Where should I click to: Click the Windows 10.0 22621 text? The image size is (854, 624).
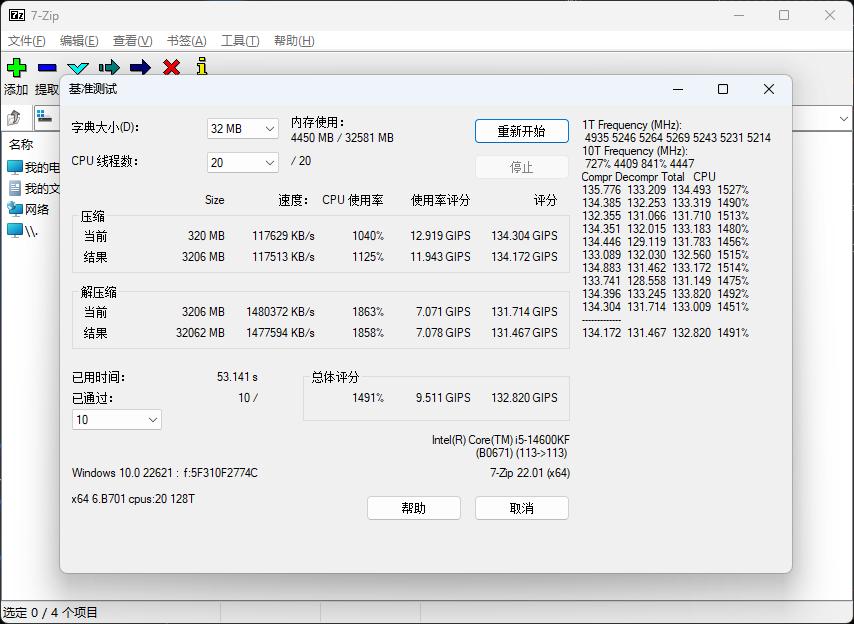click(x=122, y=473)
